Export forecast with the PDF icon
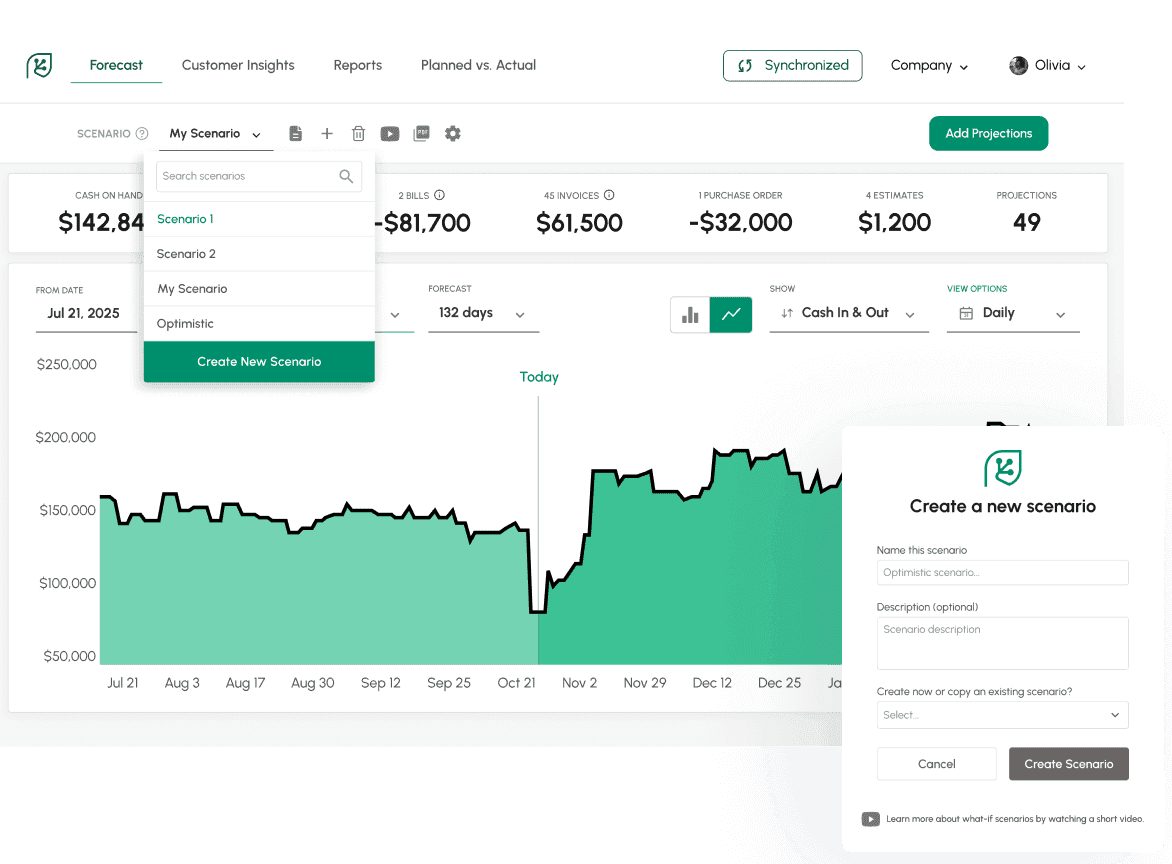1172x864 pixels. point(421,134)
